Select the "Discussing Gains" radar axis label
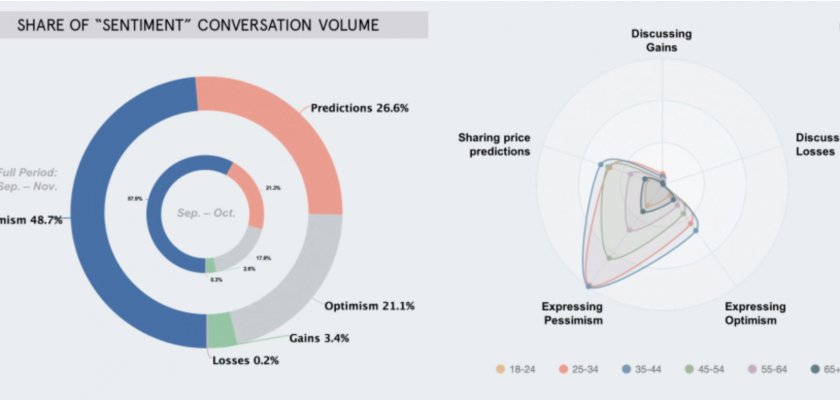The image size is (840, 400). pyautogui.click(x=660, y=39)
